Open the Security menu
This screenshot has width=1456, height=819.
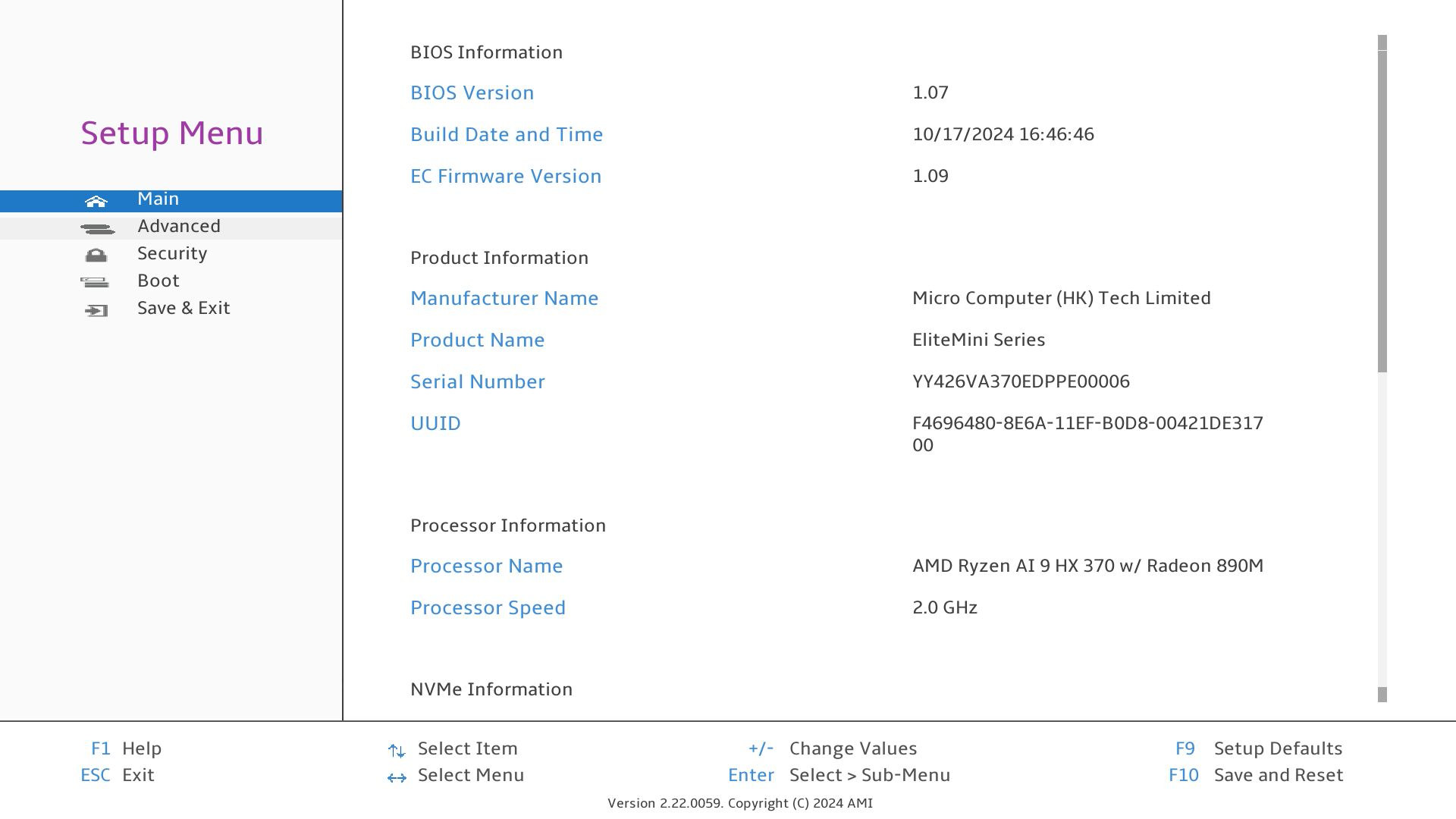point(171,256)
